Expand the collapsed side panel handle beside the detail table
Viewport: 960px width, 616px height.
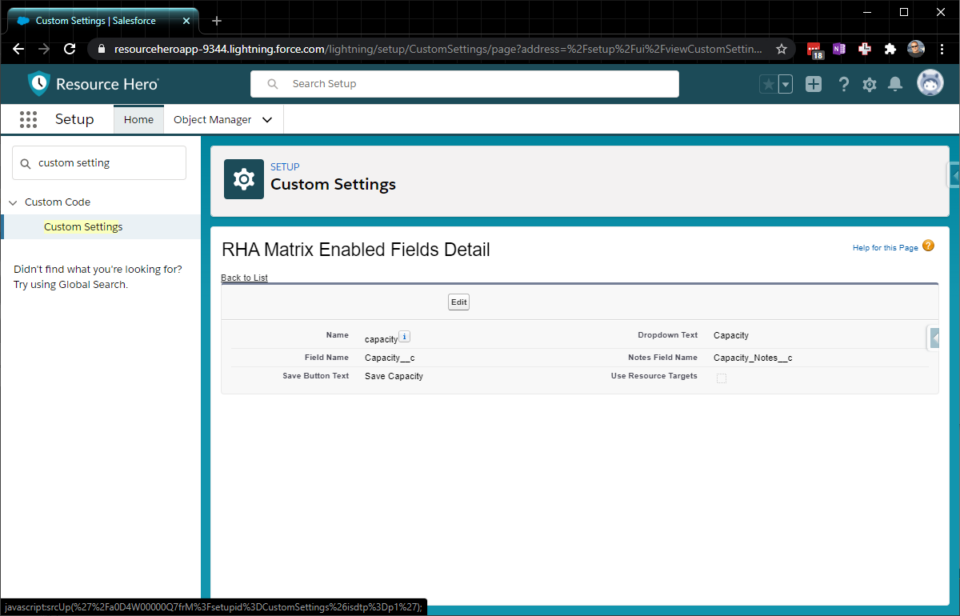click(x=934, y=337)
